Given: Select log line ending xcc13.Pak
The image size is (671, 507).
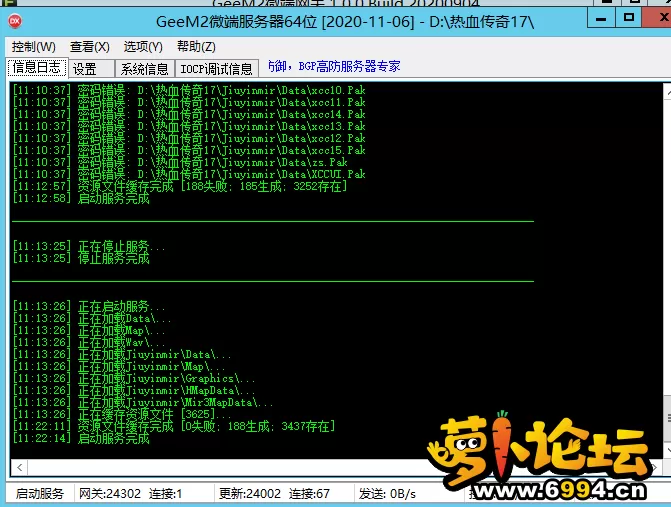Looking at the screenshot, I should point(189,126).
